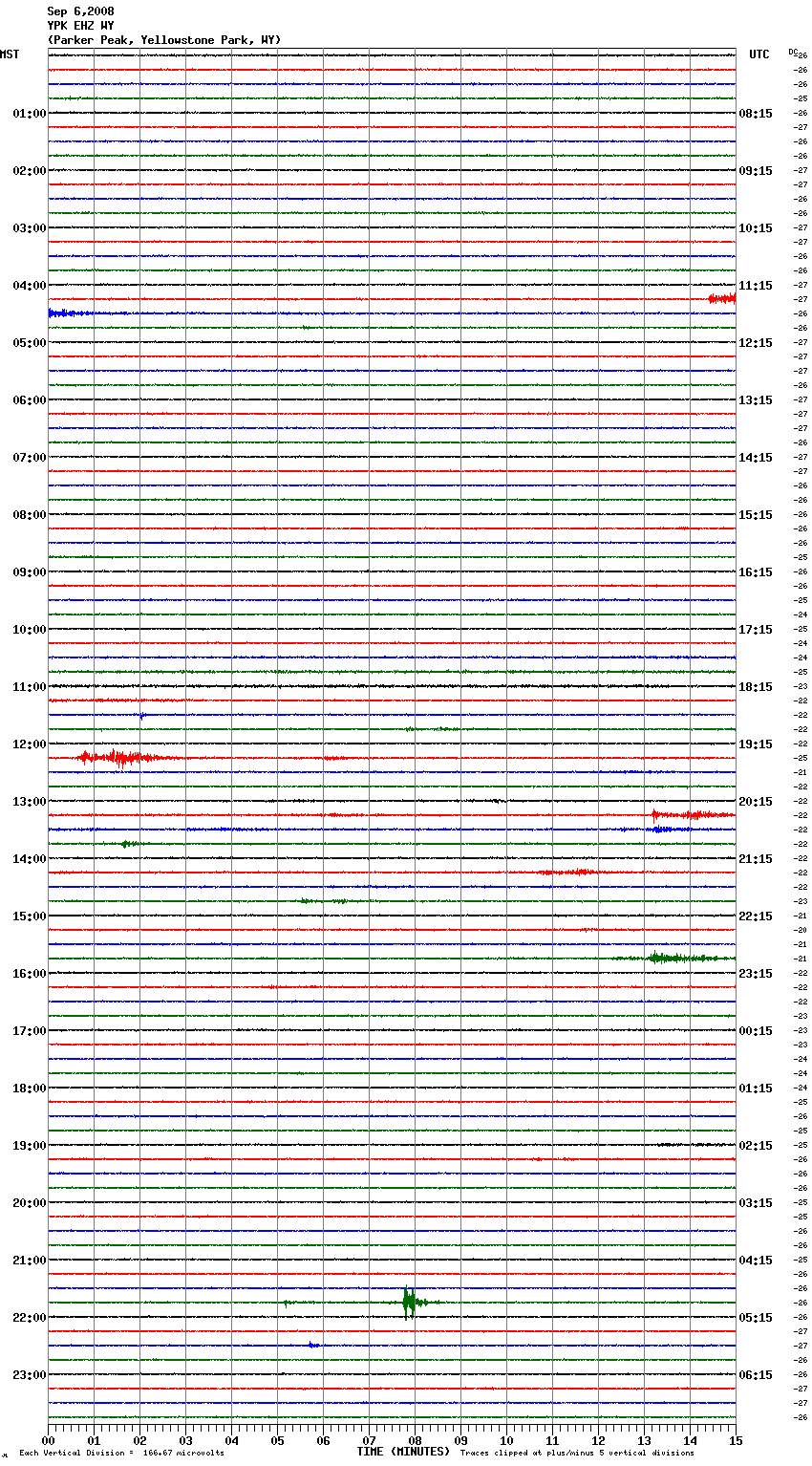Click the 09:15 UTC time label
Viewport: 812px width, 1466px height.
756,171
